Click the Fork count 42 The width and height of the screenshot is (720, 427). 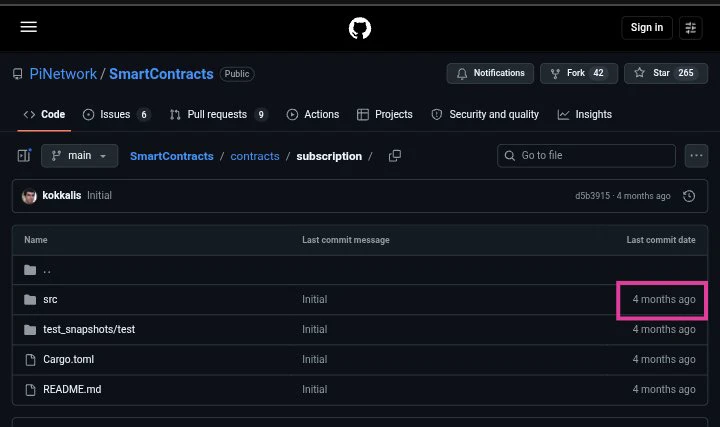pos(598,73)
